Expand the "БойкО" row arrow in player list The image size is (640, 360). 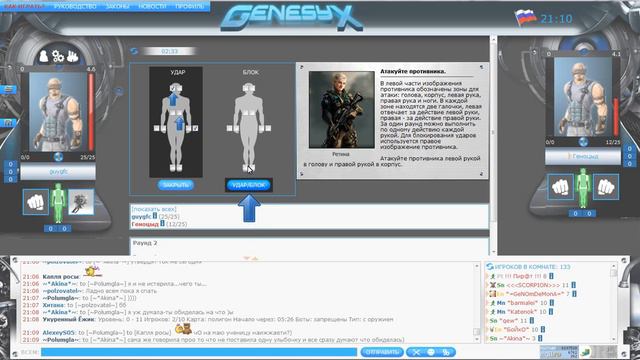[x=486, y=329]
